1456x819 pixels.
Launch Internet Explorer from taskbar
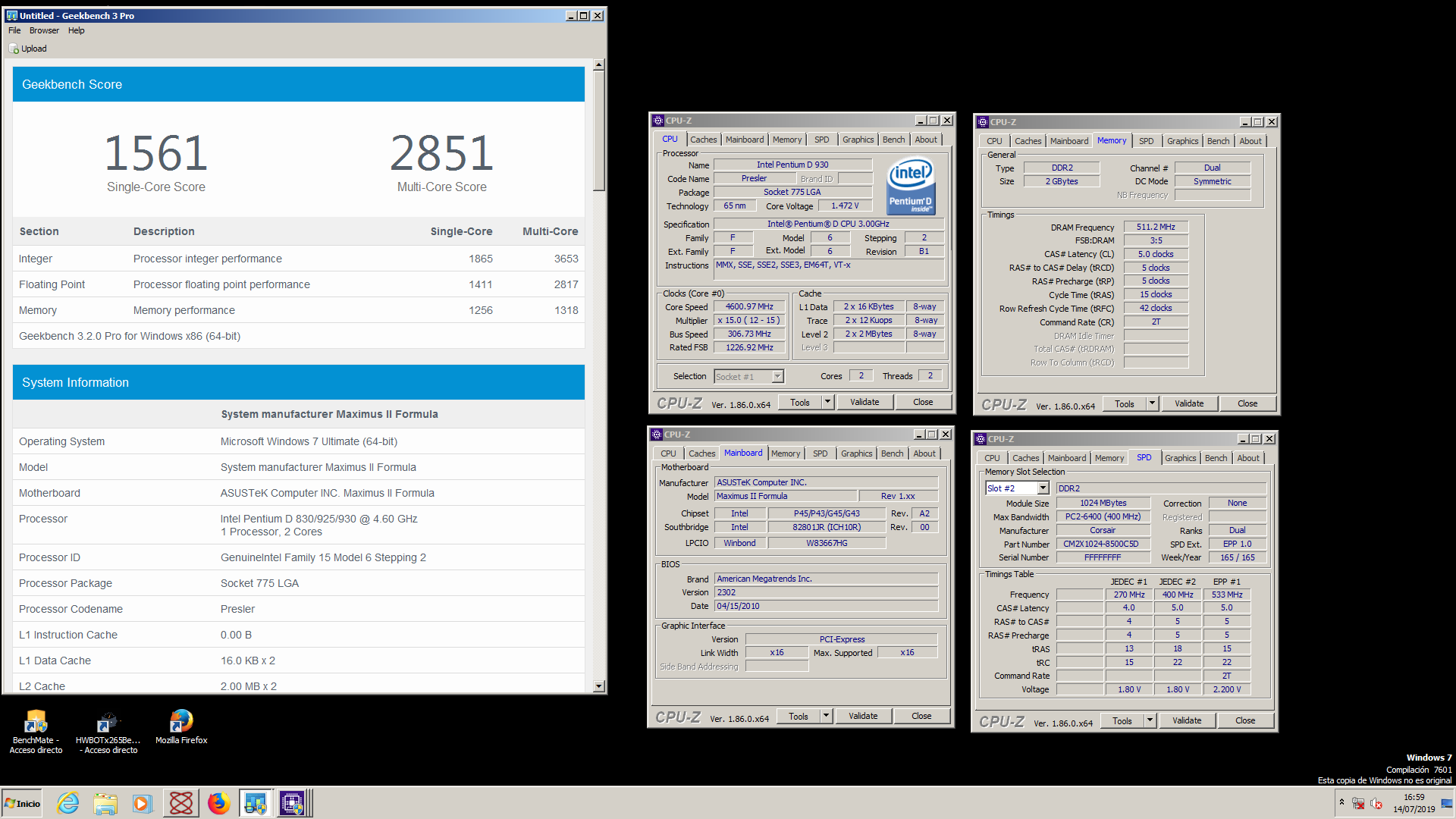tap(68, 803)
